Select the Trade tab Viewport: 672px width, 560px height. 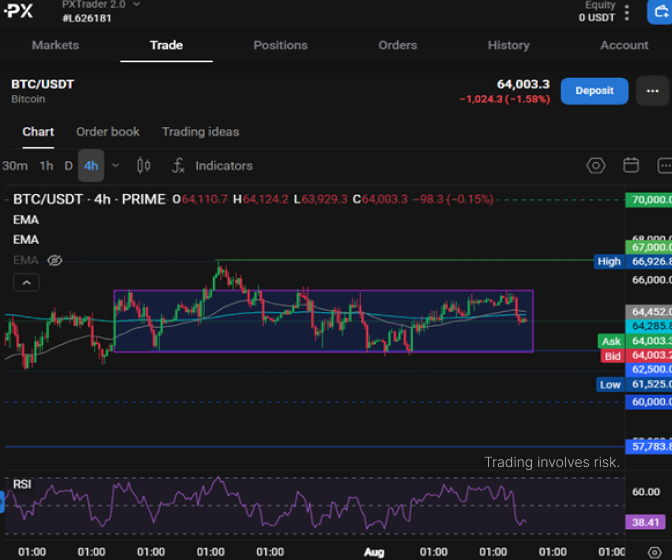[166, 45]
